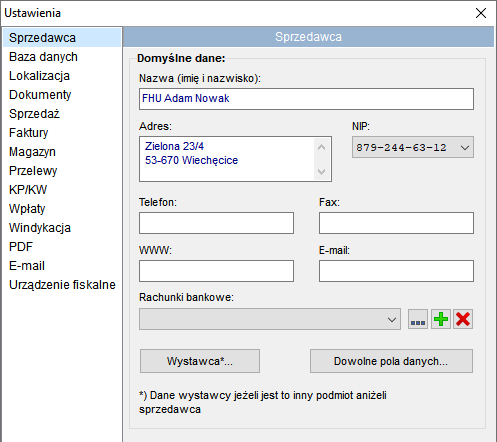
Task: Delete bank account with red X icon
Action: [x=463, y=319]
